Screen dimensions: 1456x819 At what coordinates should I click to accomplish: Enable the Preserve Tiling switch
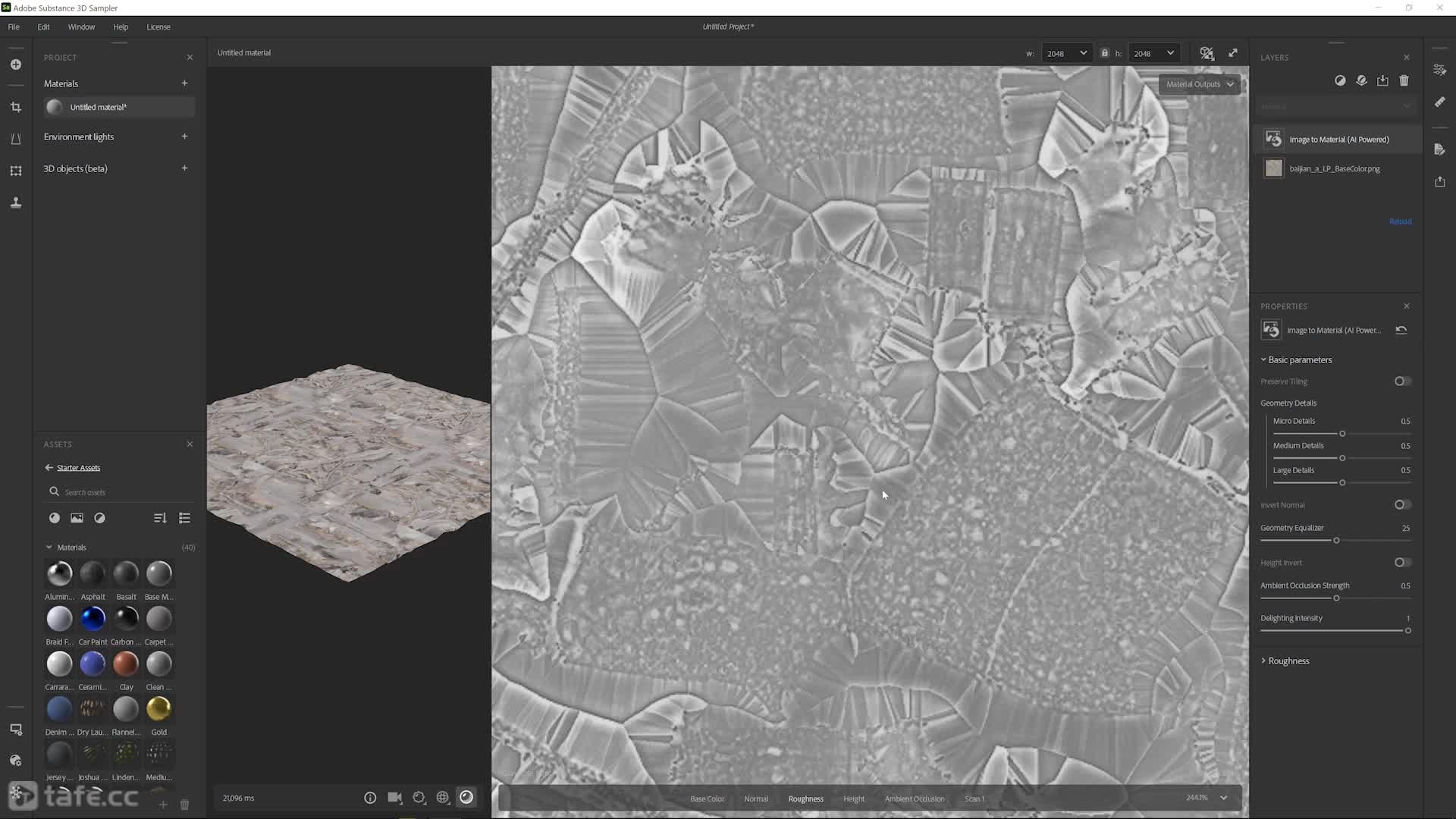tap(1402, 381)
